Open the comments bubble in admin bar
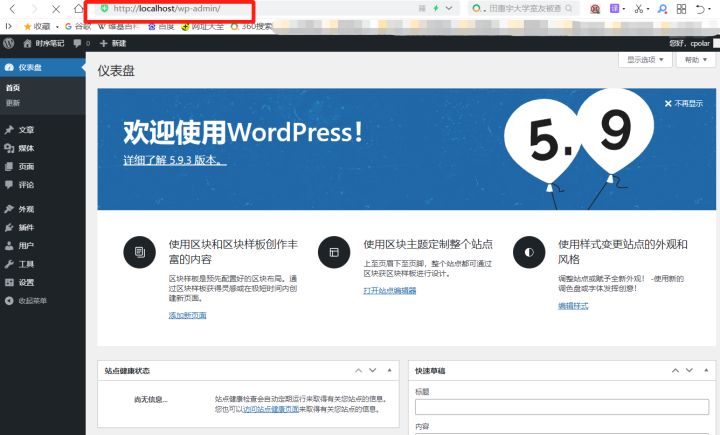720x435 pixels. (x=81, y=43)
